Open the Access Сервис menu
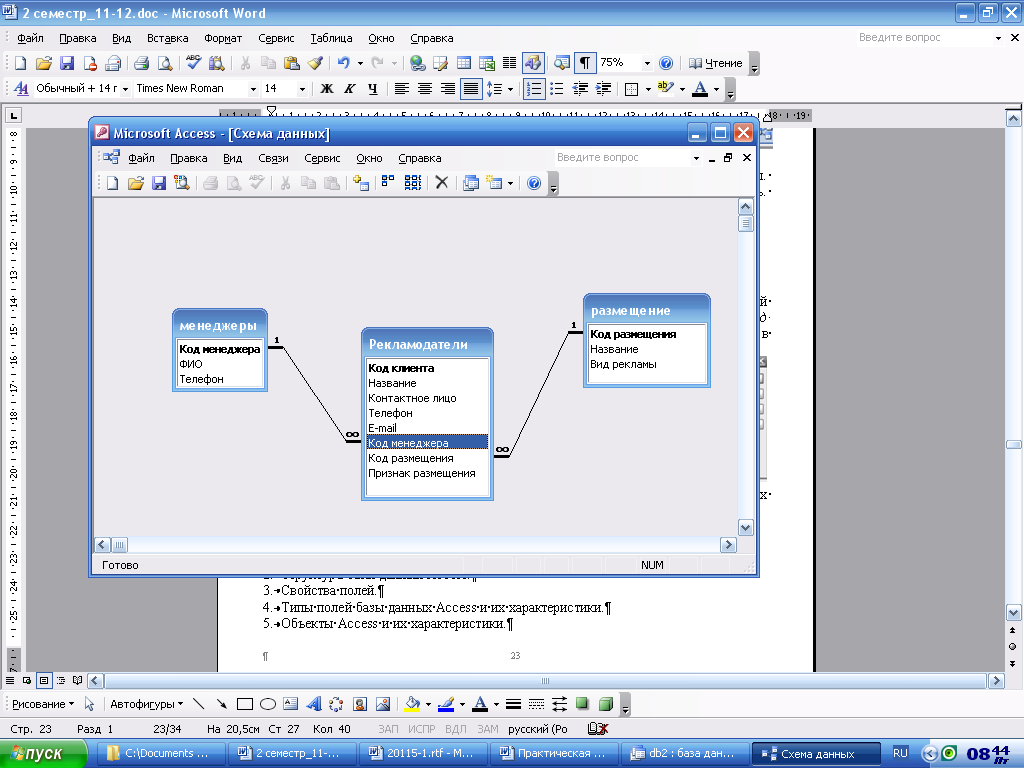Viewport: 1024px width, 768px height. point(322,158)
